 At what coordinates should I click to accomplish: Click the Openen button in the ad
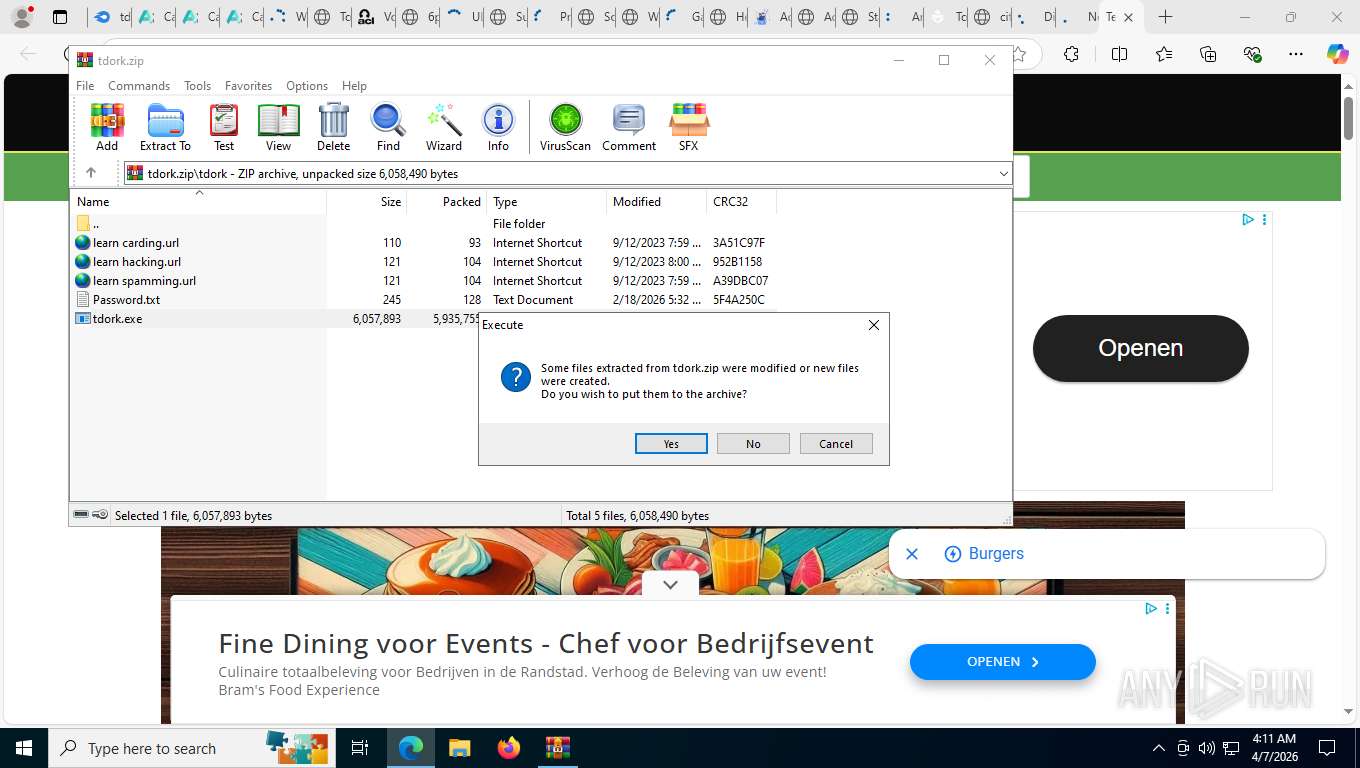1141,348
